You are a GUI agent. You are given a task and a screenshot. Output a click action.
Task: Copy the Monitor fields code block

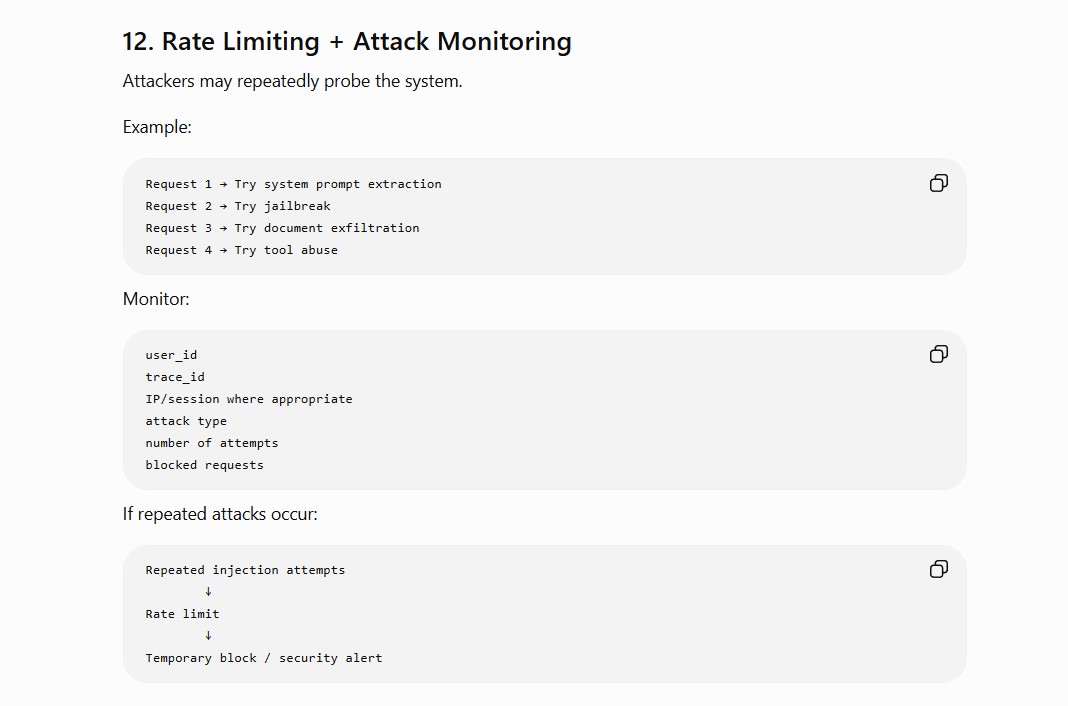939,354
